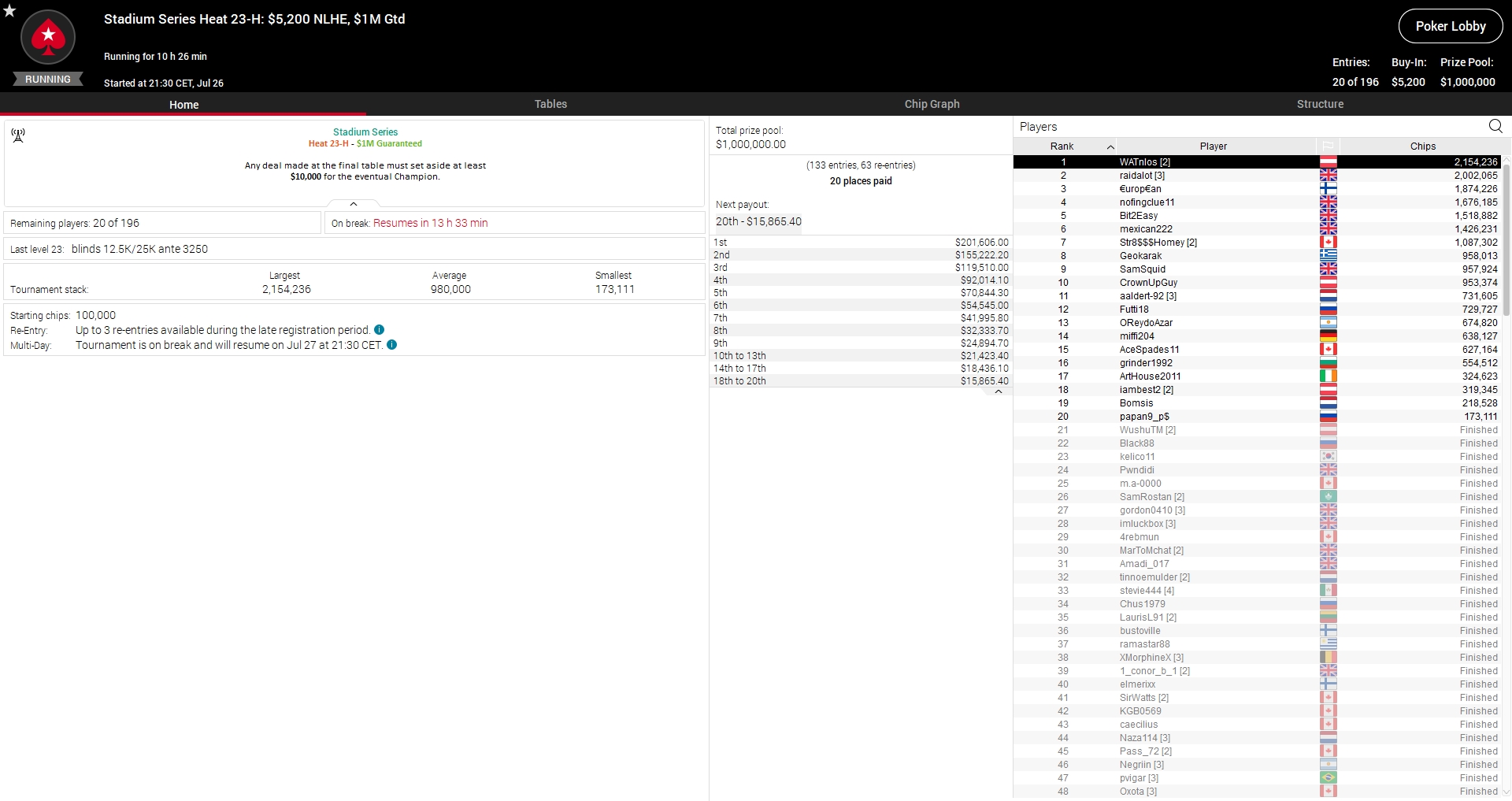Click the flag icon next to WATnlos
This screenshot has width=1512, height=801.
coord(1328,162)
